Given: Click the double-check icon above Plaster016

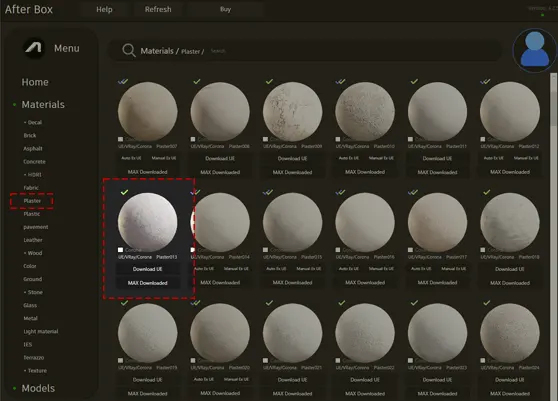Looking at the screenshot, I should pyautogui.click(x=340, y=192).
